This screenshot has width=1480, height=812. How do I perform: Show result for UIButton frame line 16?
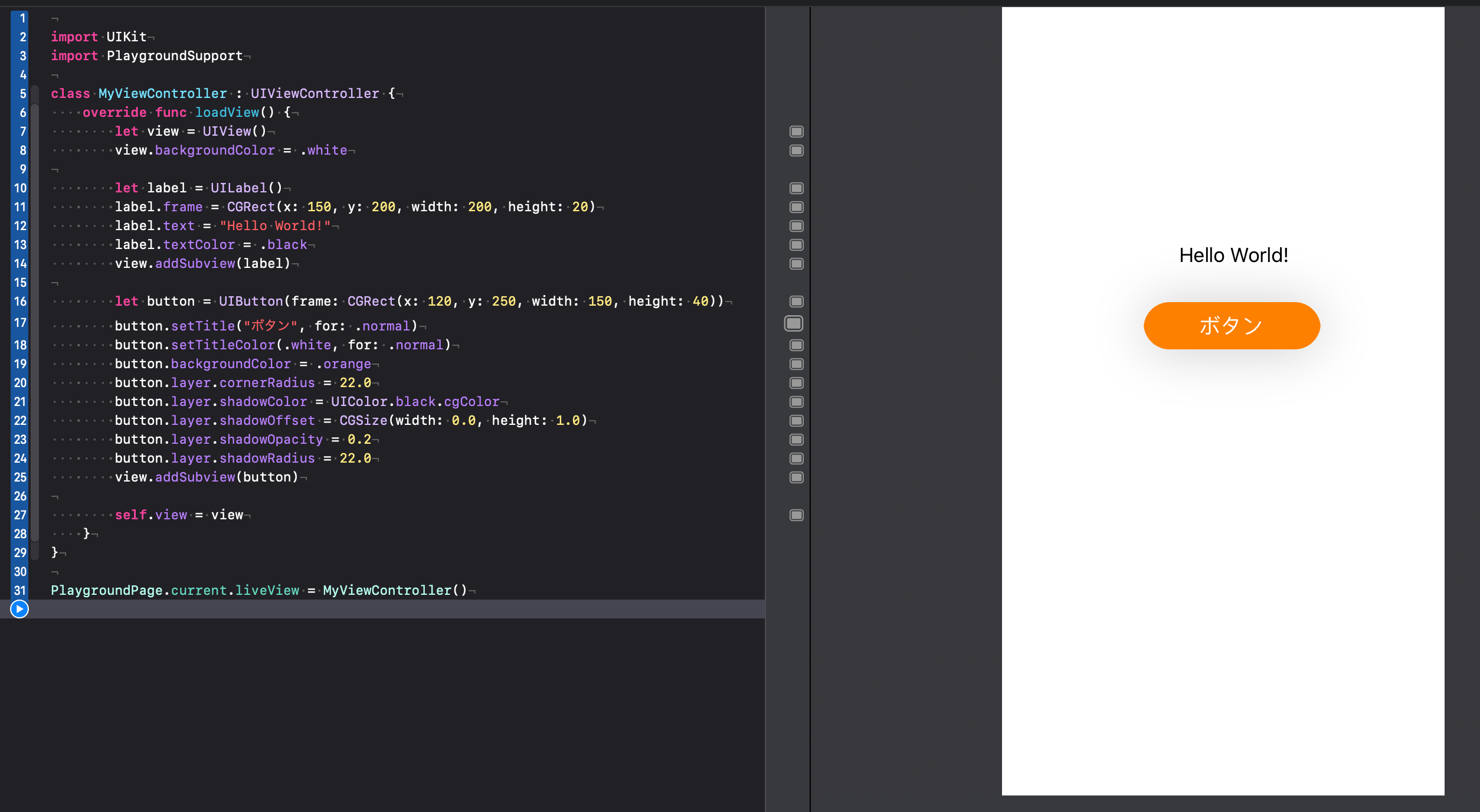click(x=796, y=302)
